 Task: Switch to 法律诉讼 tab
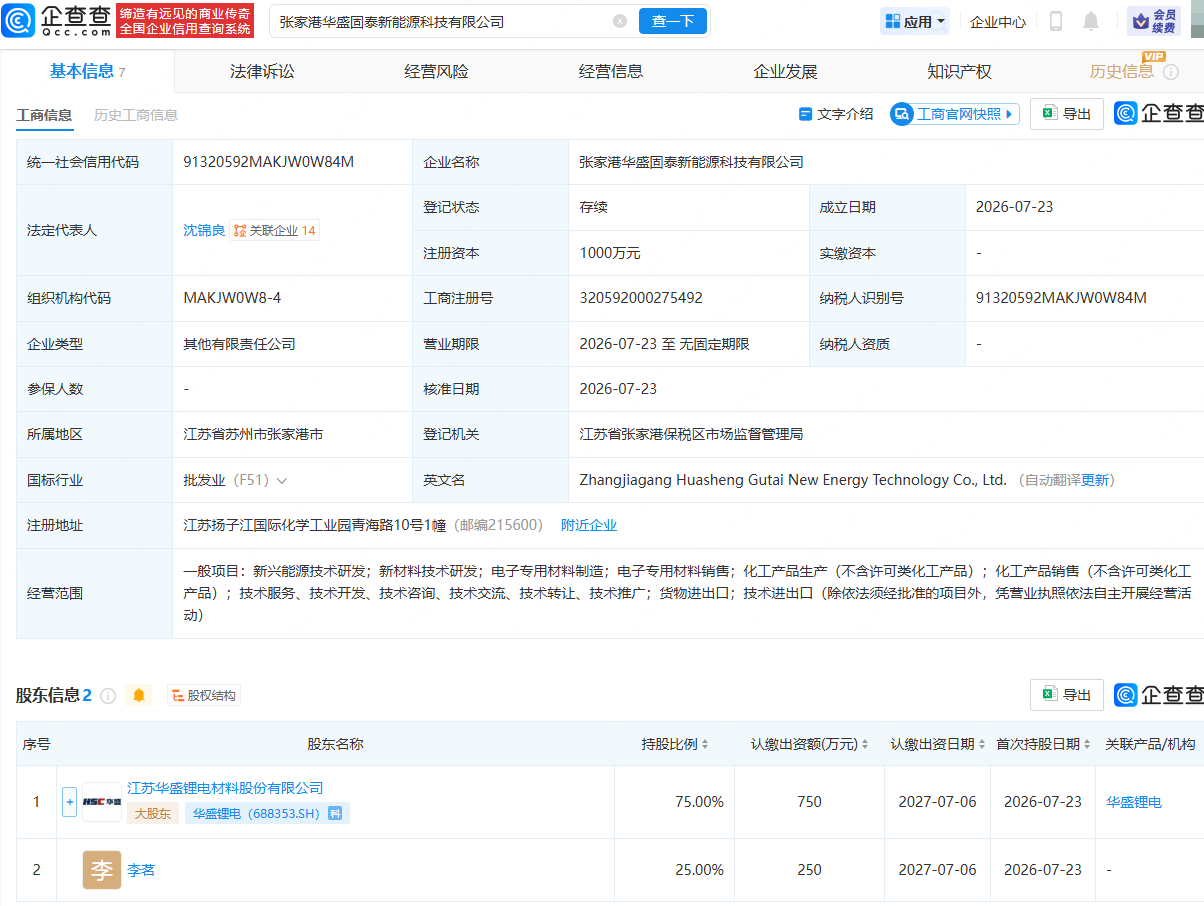coord(262,71)
